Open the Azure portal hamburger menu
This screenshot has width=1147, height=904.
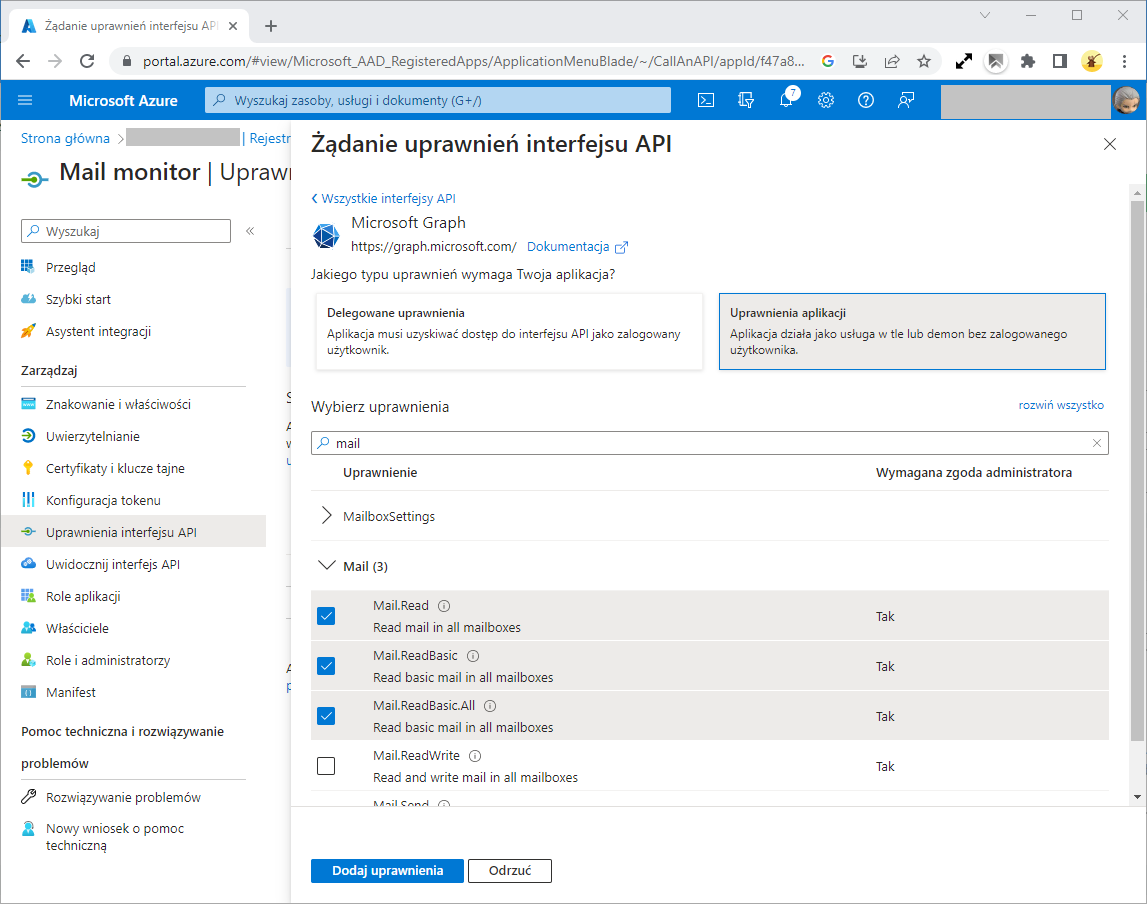click(26, 100)
